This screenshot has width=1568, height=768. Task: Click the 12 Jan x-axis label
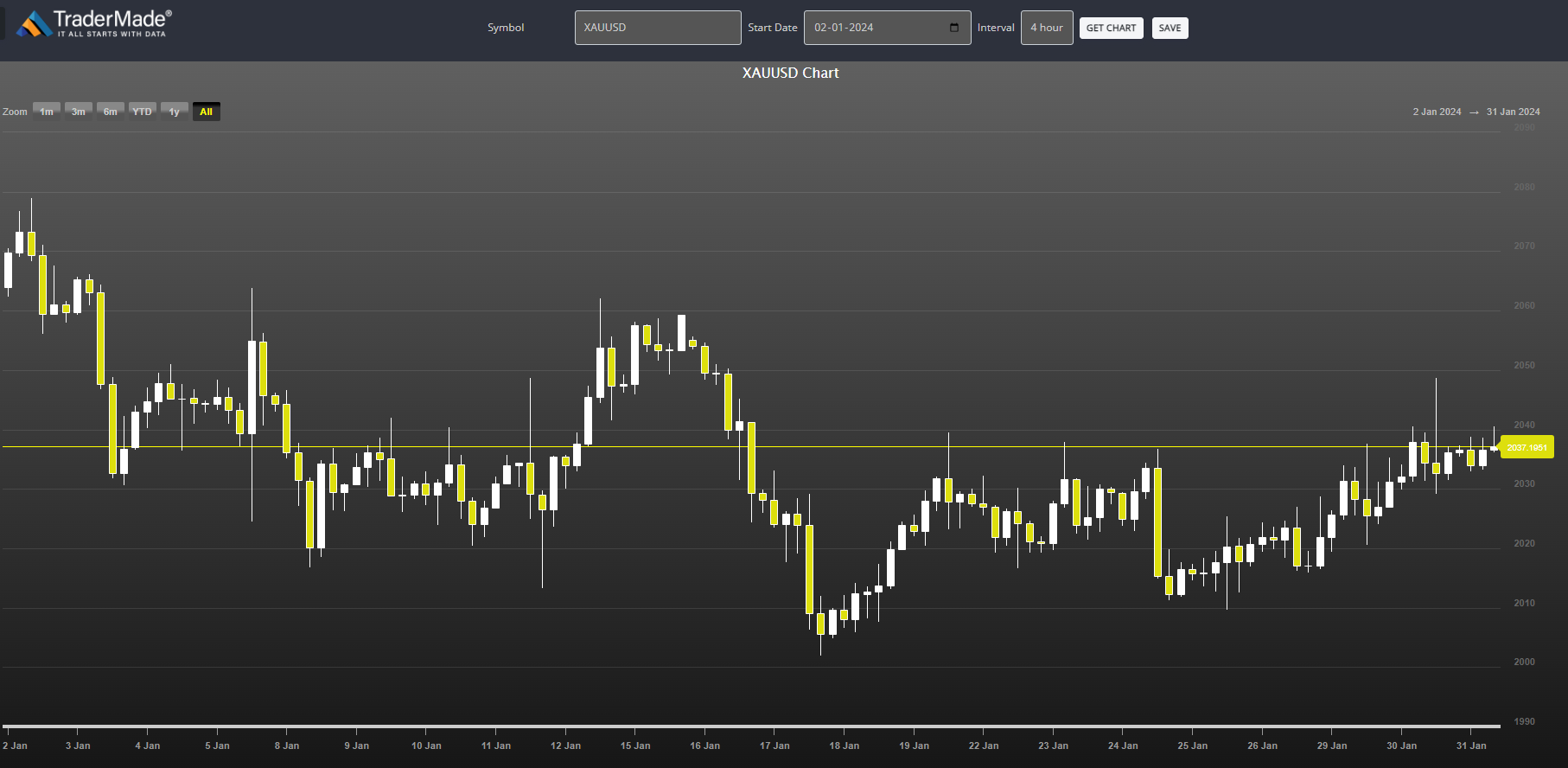[566, 746]
